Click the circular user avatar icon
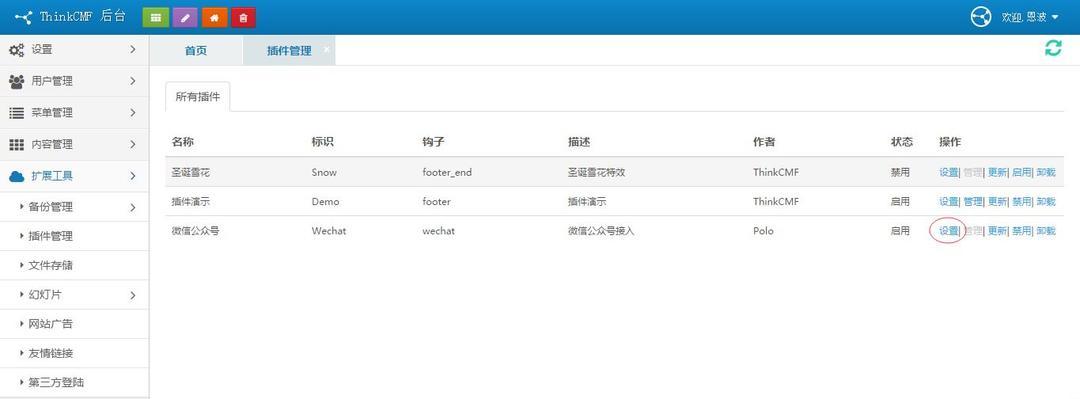 981,17
